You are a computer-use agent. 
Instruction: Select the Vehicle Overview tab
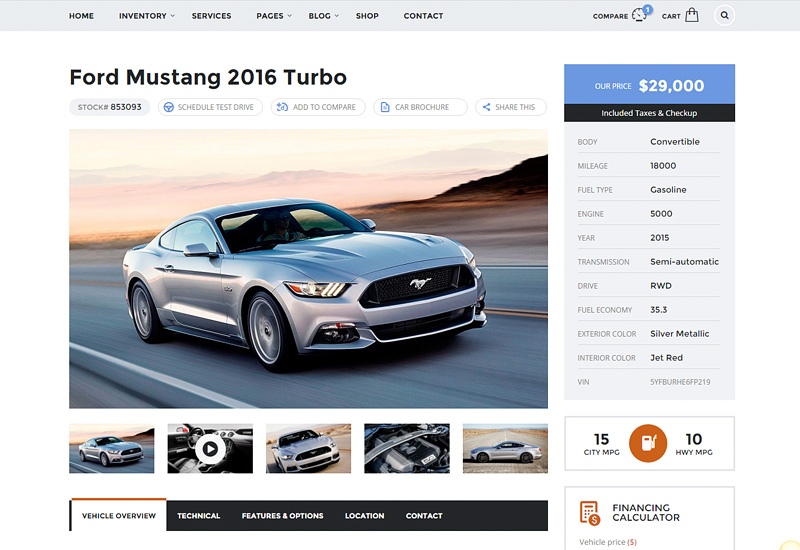pos(118,515)
